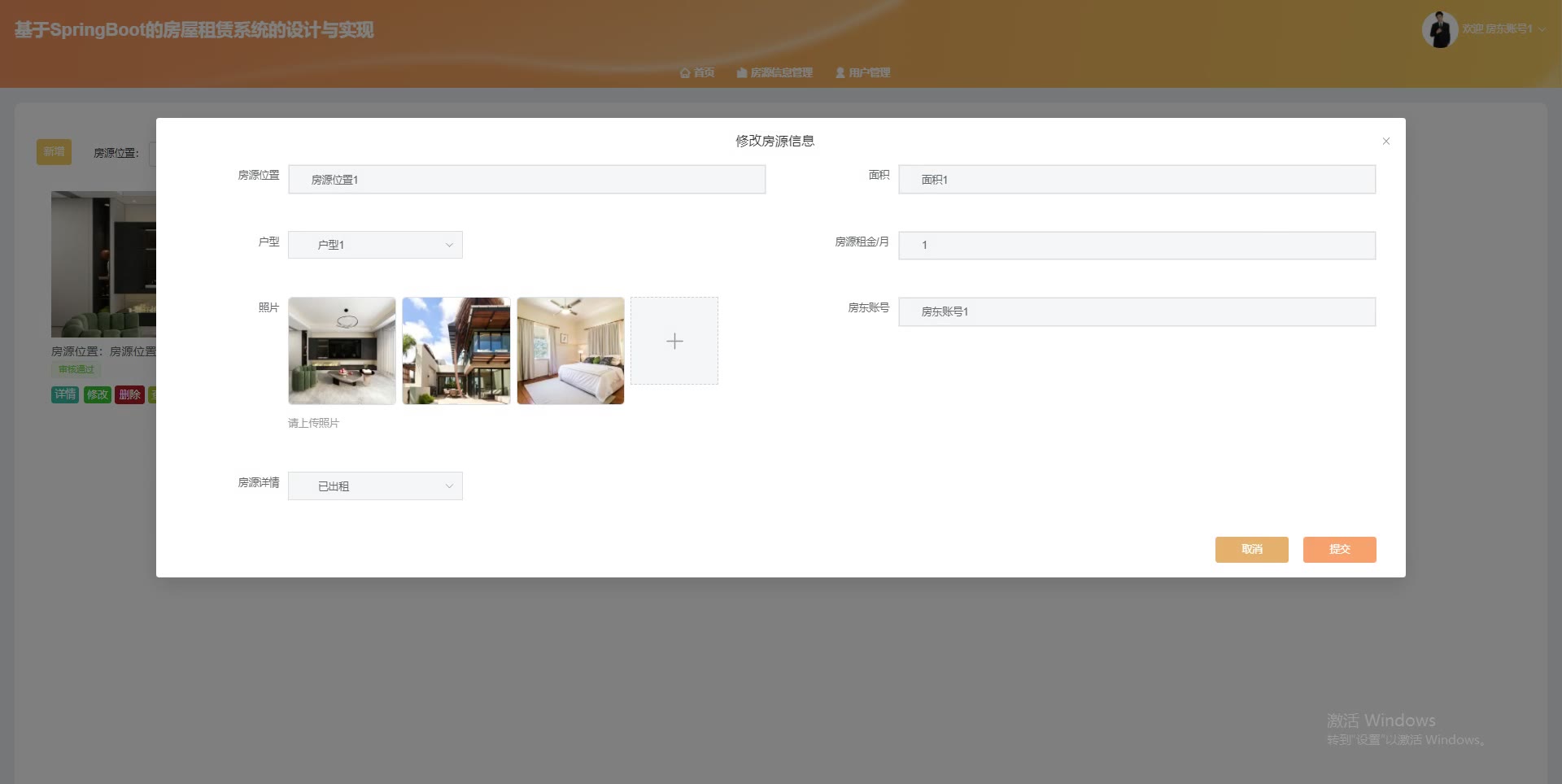The width and height of the screenshot is (1562, 784).
Task: Click the 修改 button on listing card
Action: pos(98,395)
